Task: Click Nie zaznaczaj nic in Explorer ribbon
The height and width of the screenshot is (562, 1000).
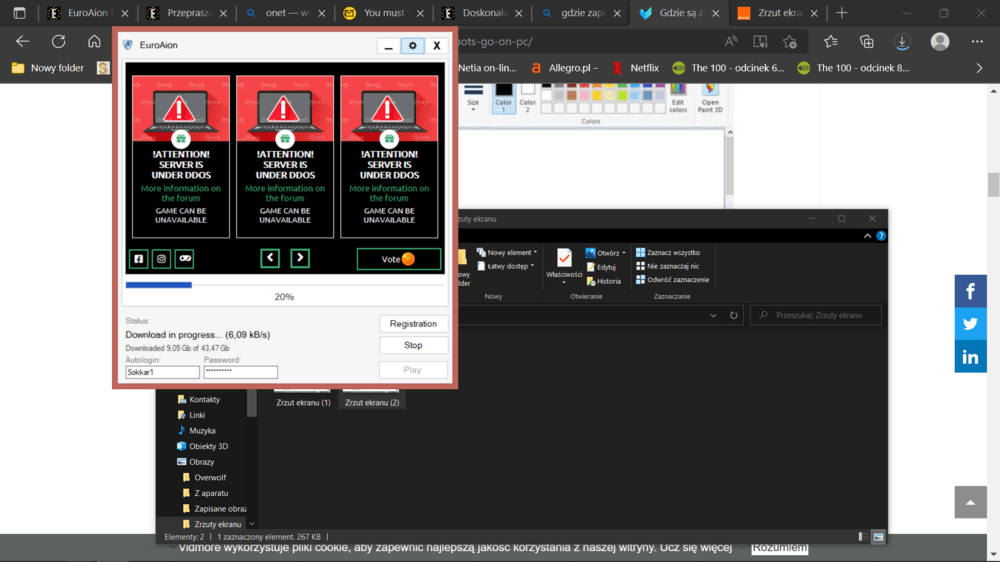Action: (x=672, y=266)
